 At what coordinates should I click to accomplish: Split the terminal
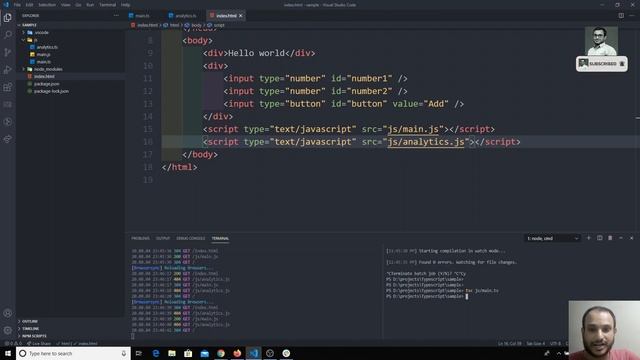pyautogui.click(x=600, y=238)
